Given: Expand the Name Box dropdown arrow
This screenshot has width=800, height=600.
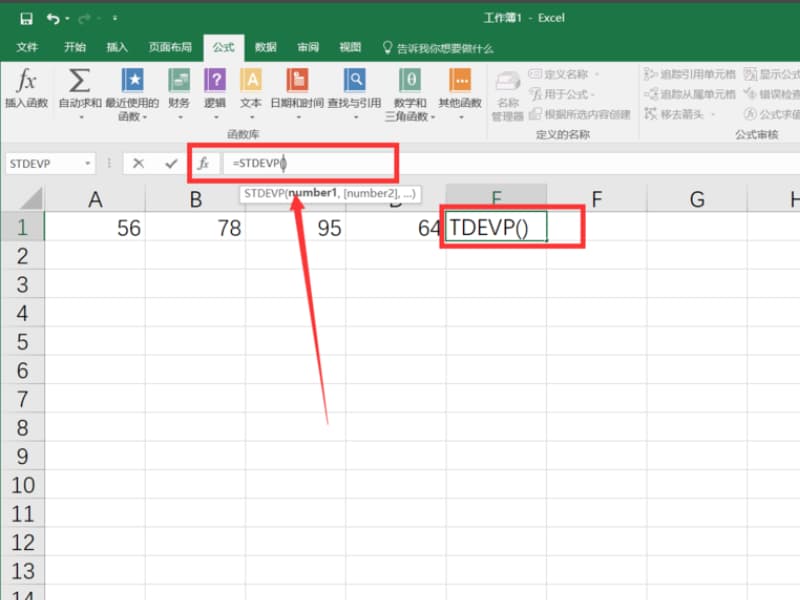Looking at the screenshot, I should point(88,163).
